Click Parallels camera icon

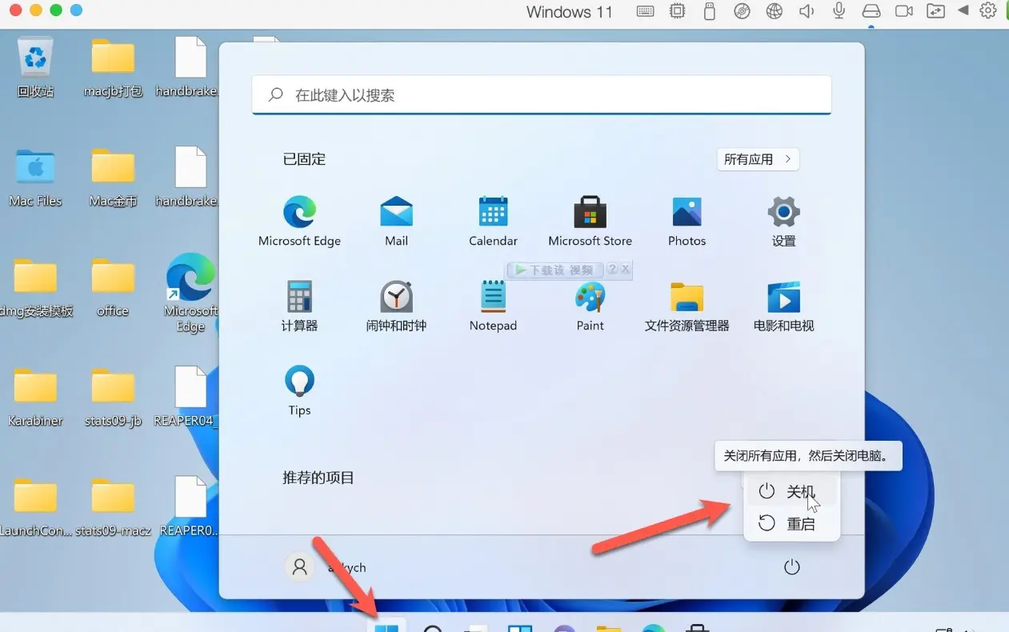[x=903, y=11]
